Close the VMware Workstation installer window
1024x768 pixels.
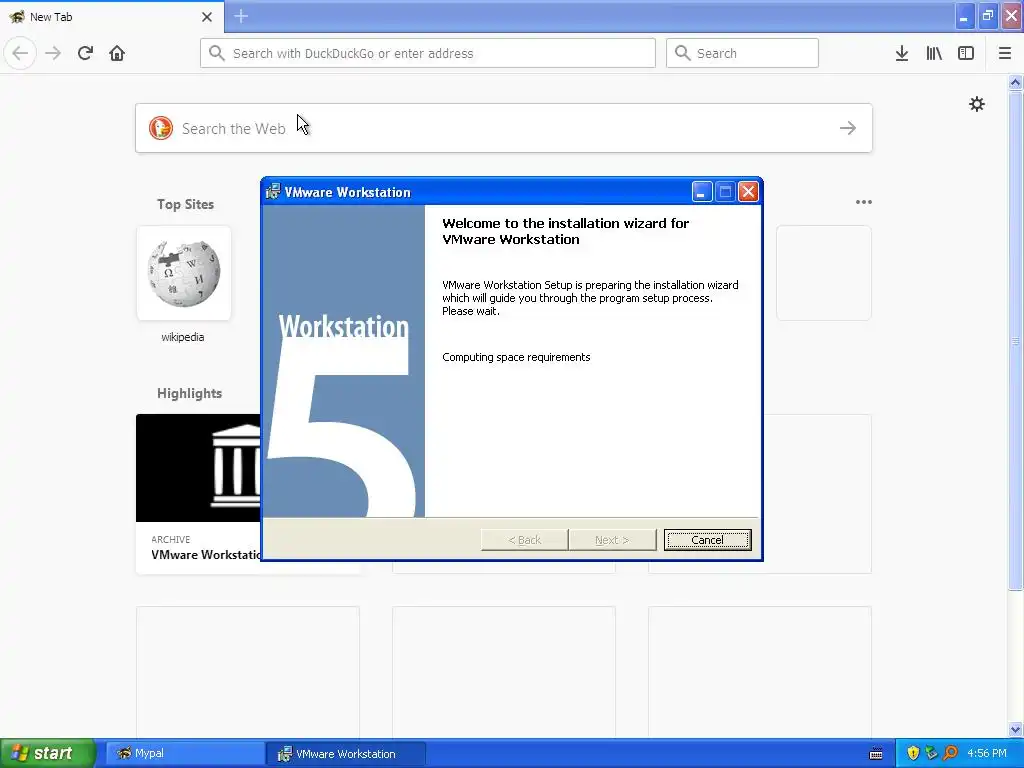pyautogui.click(x=748, y=192)
